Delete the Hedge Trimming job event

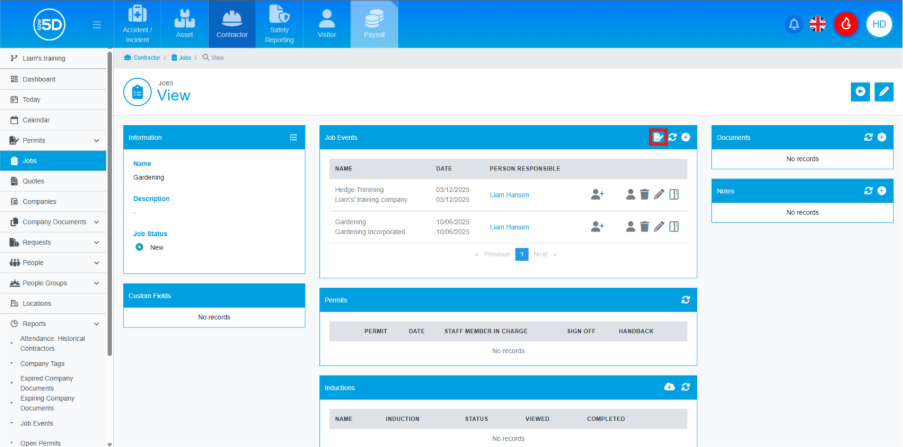(644, 194)
